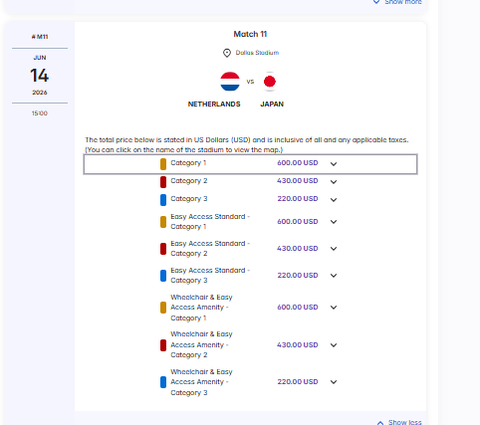The image size is (480, 425).
Task: Click Show more on the previous match card
Action: (x=397, y=2)
